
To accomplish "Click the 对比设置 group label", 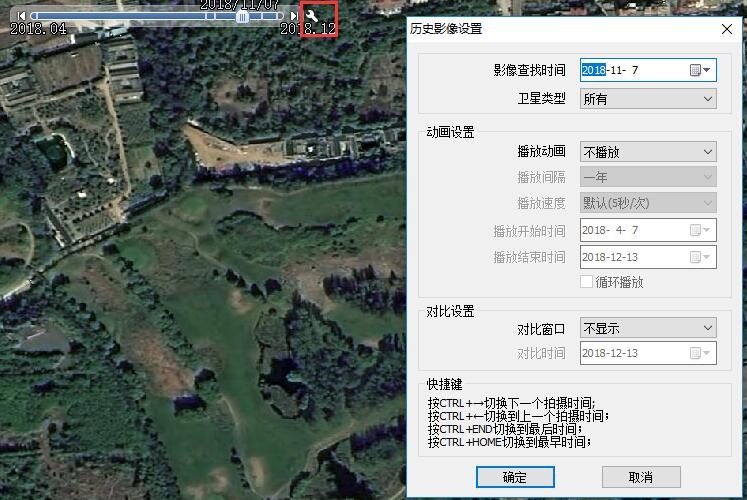I will (x=450, y=311).
